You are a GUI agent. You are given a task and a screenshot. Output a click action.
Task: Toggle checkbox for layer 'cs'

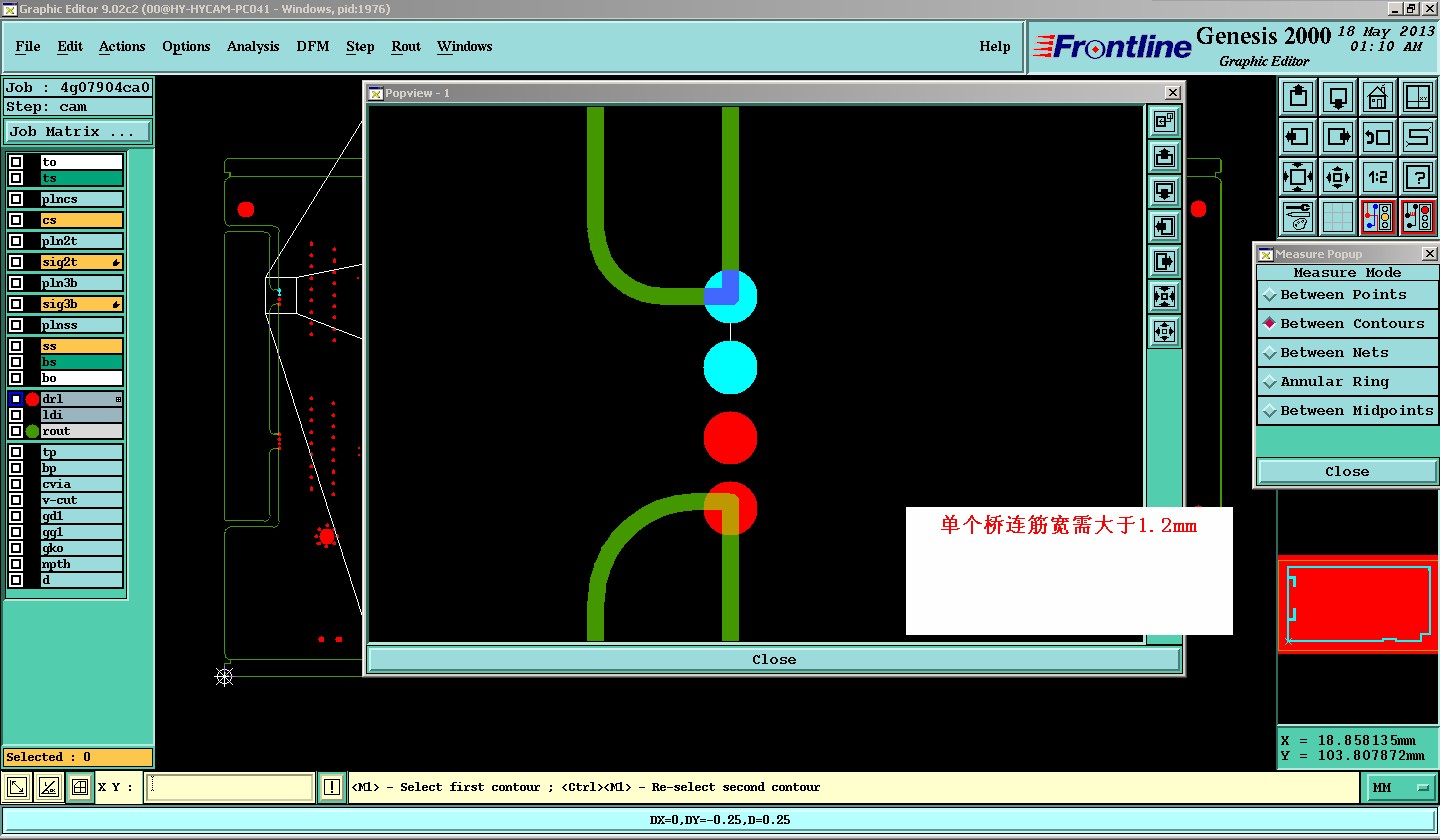[x=16, y=220]
